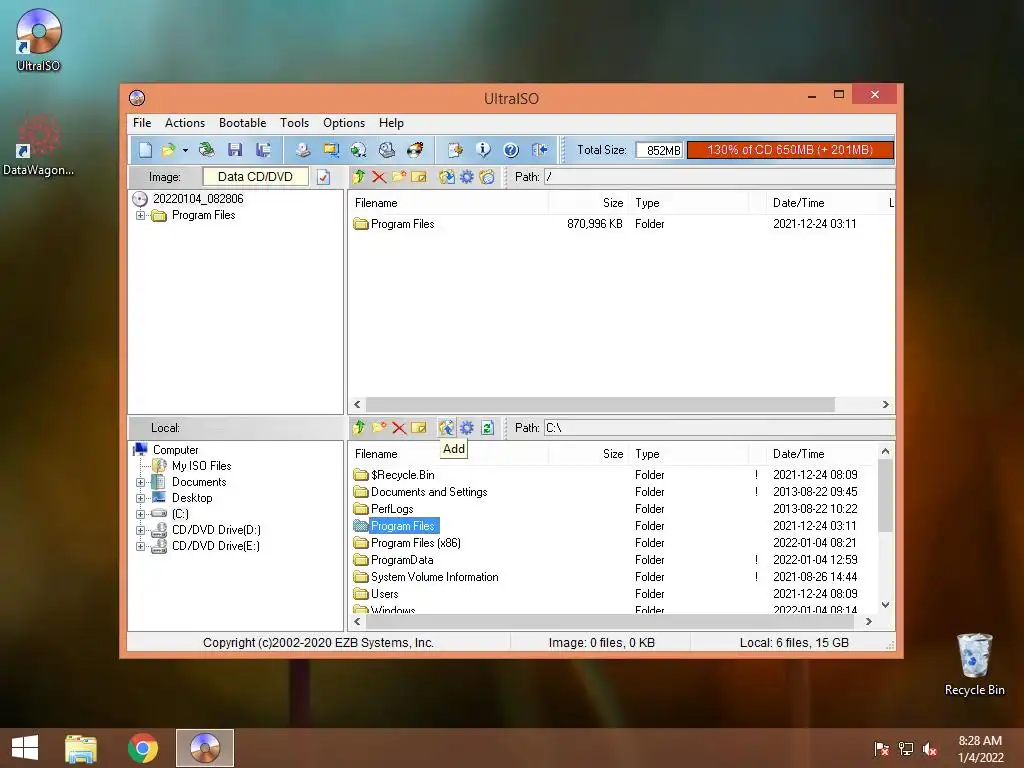Select the 20220104_082806 image root node

tap(198, 199)
